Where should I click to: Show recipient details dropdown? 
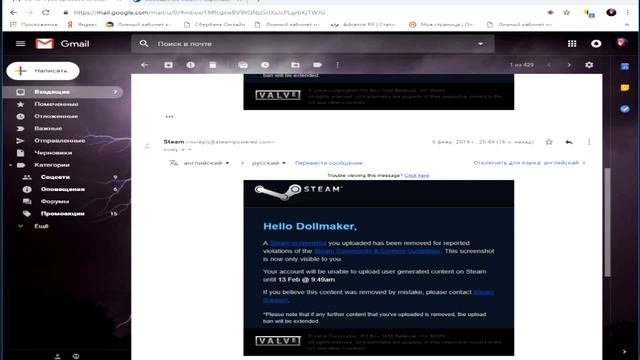click(x=189, y=150)
